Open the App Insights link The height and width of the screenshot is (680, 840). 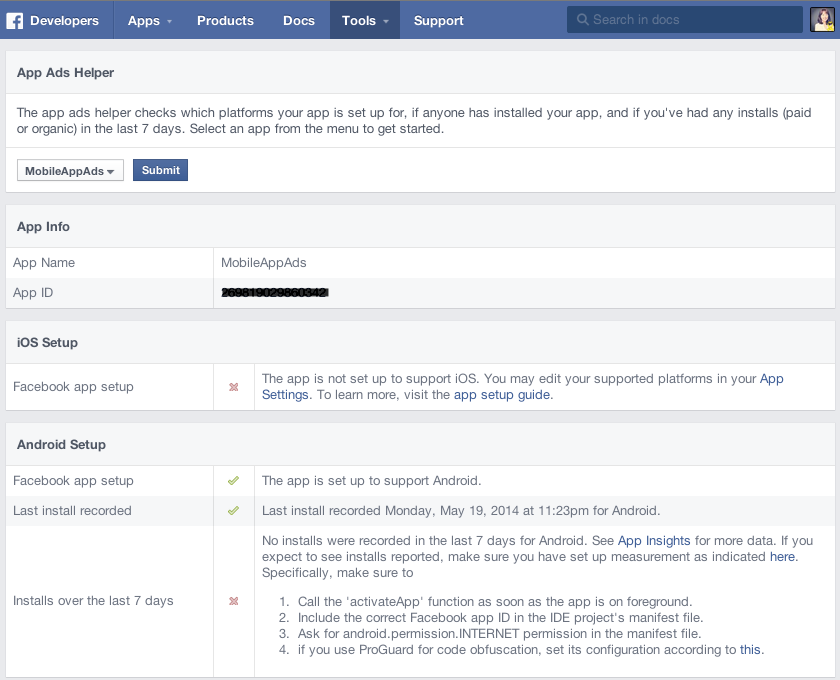[653, 541]
